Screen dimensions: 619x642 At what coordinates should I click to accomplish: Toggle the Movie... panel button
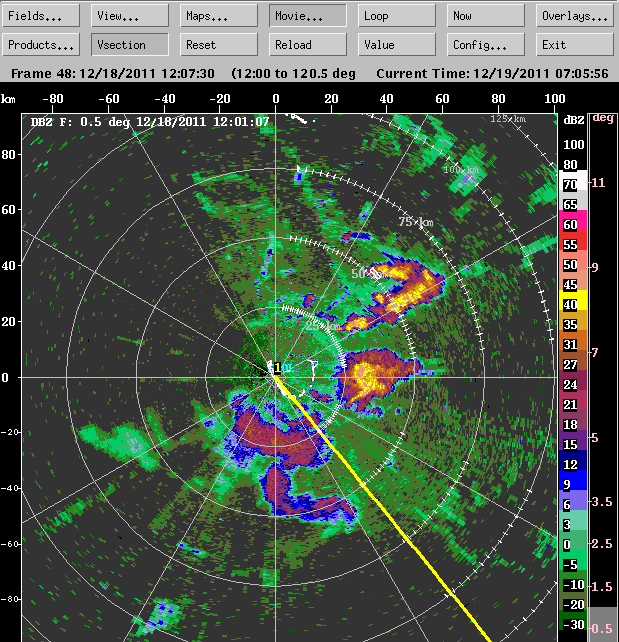[x=307, y=16]
